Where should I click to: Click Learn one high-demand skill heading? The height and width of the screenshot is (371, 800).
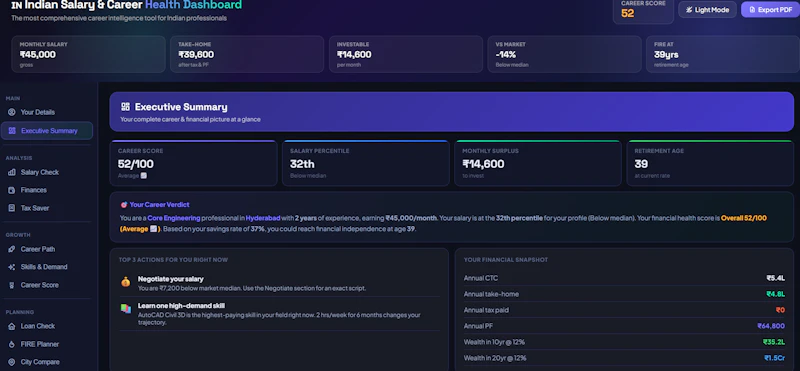coord(181,306)
